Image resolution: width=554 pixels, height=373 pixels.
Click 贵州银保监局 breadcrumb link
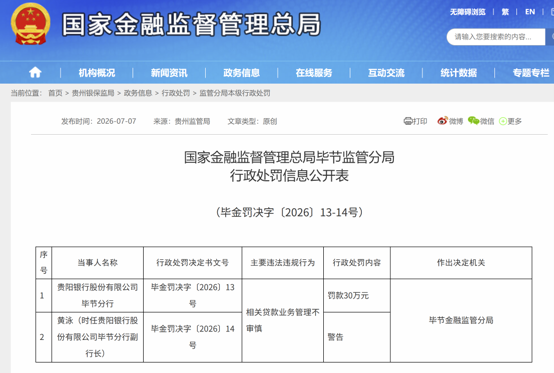pos(93,93)
